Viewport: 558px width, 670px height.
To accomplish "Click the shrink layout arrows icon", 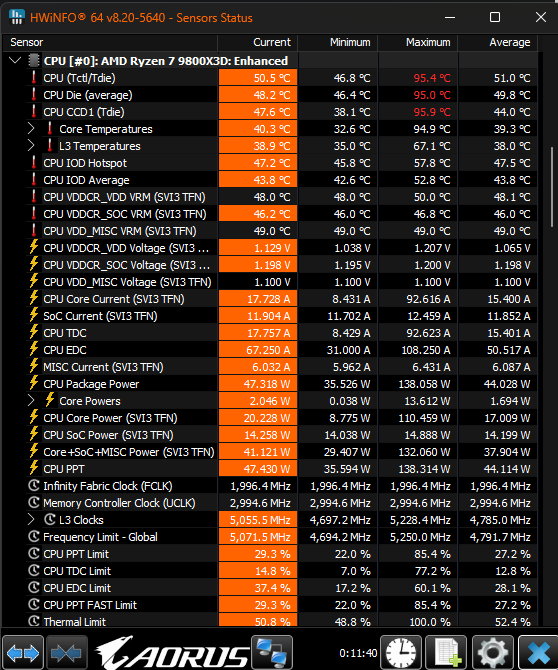I will coord(66,652).
